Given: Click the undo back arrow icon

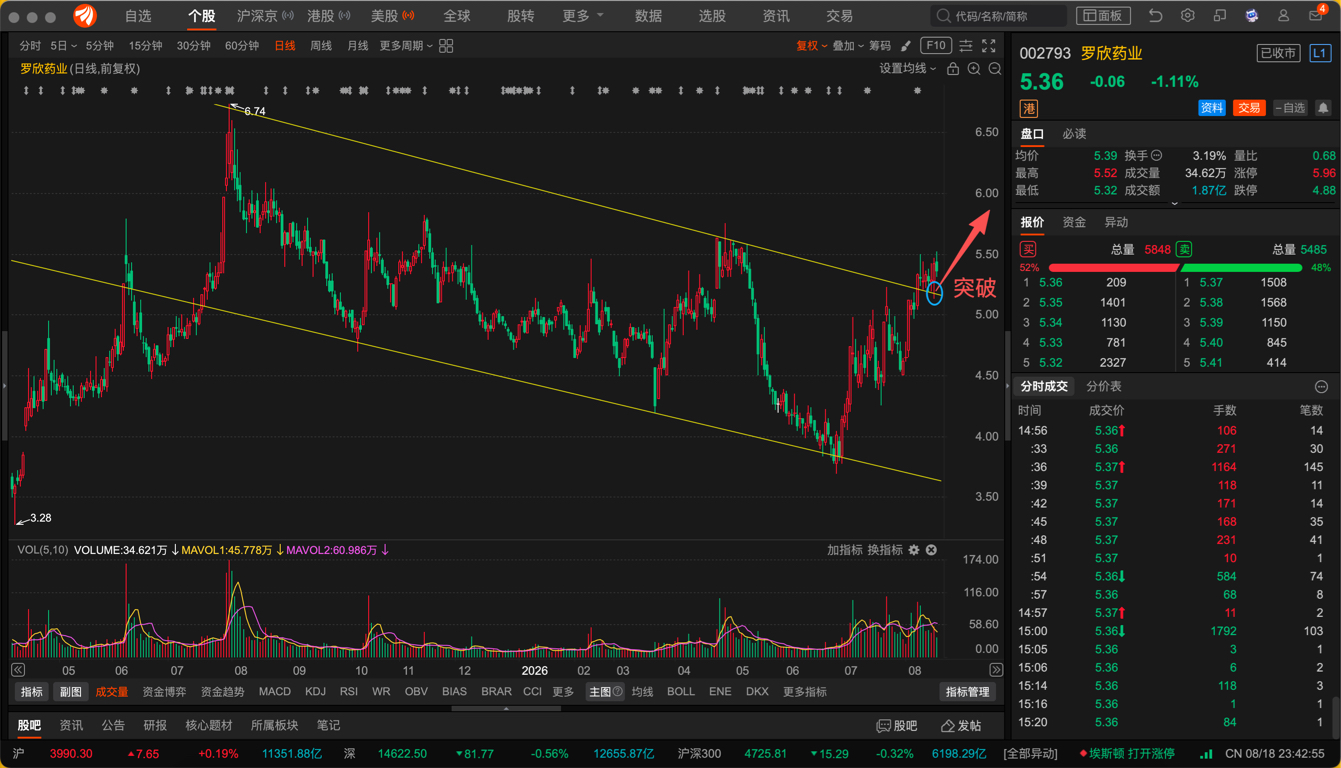Looking at the screenshot, I should [x=1155, y=16].
